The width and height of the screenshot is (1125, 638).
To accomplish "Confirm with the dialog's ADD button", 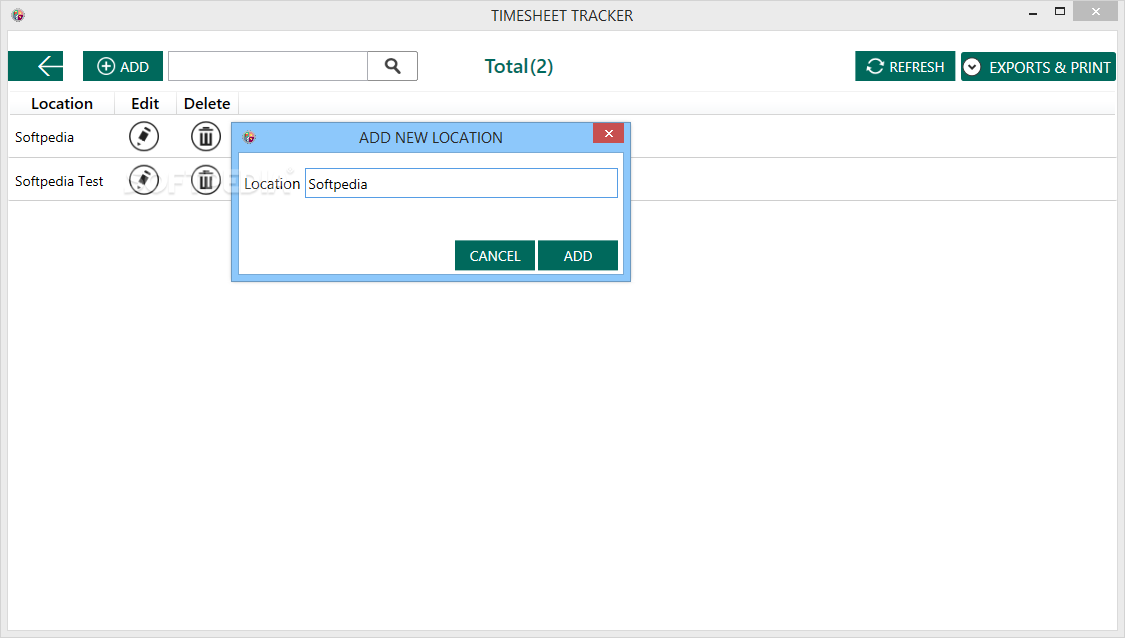I will (x=578, y=255).
